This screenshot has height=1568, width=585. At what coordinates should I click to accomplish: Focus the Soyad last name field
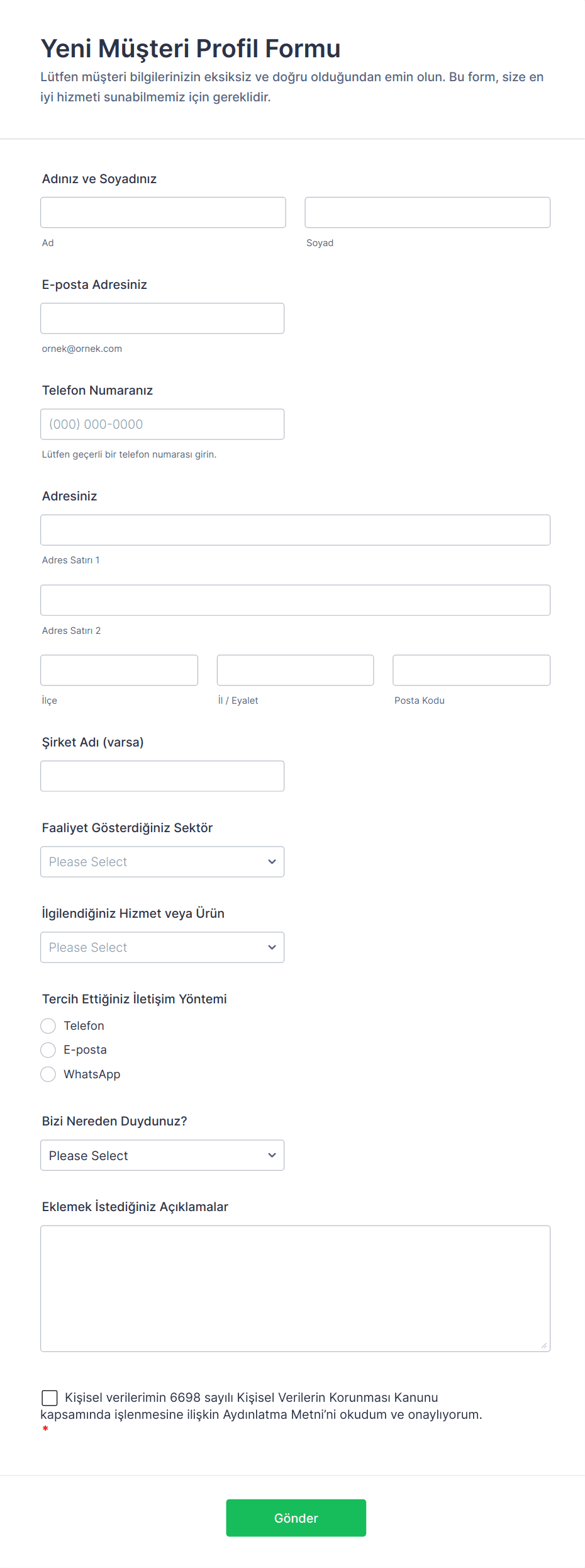click(427, 213)
